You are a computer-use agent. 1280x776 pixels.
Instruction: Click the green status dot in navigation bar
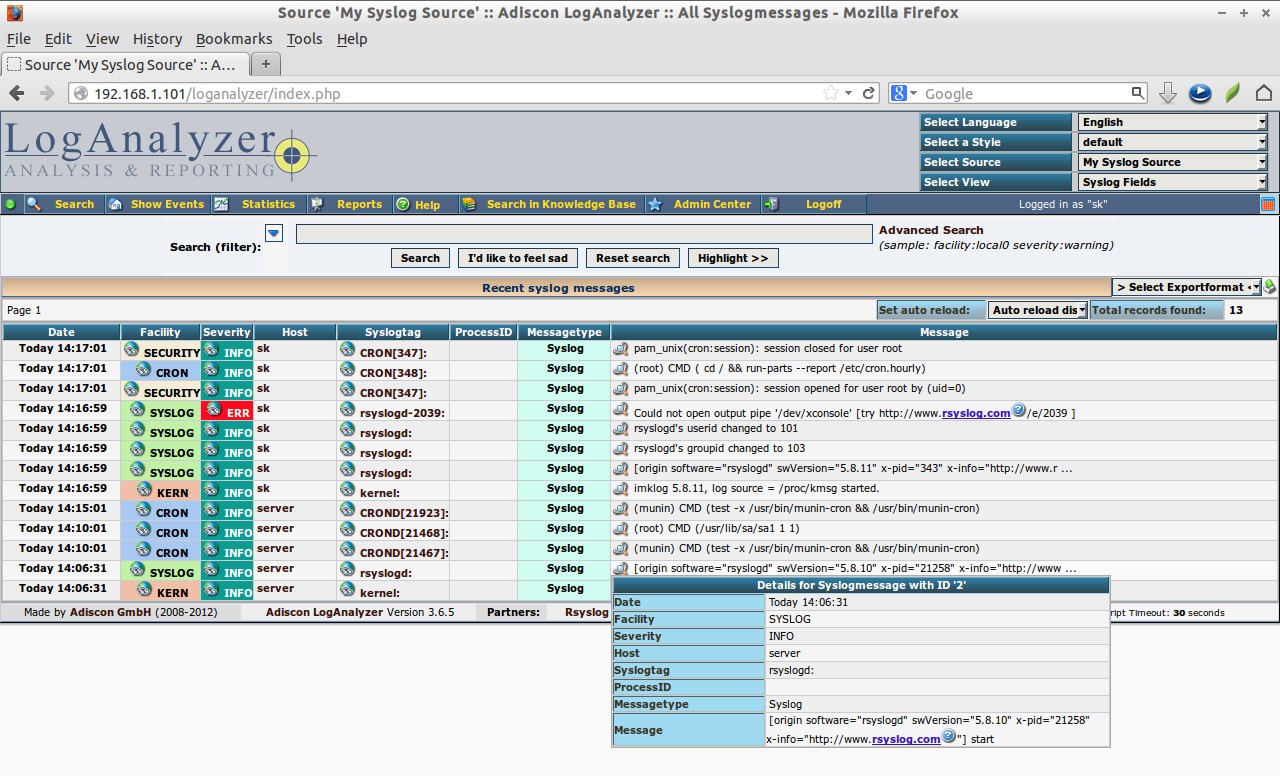pyautogui.click(x=11, y=204)
